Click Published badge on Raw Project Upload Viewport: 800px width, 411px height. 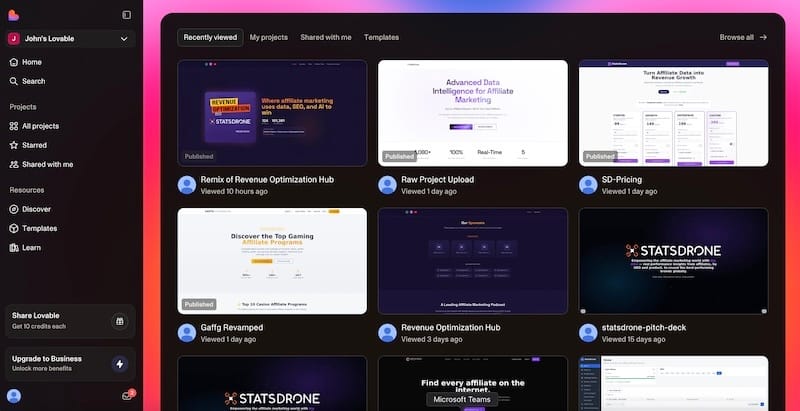pyautogui.click(x=399, y=157)
